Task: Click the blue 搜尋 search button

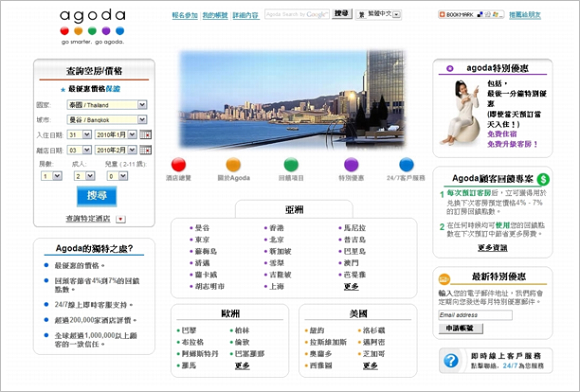Action: 97,196
